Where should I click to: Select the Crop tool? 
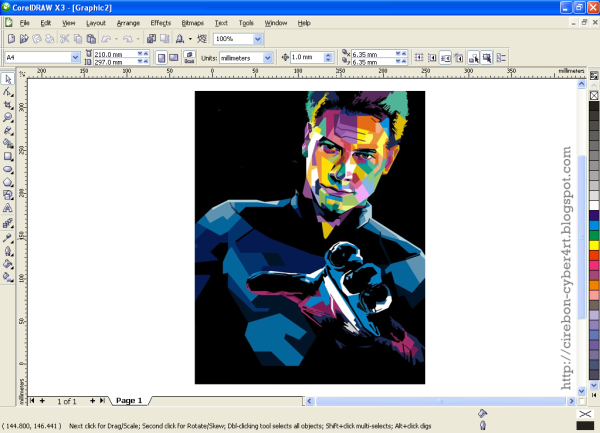pos(8,105)
